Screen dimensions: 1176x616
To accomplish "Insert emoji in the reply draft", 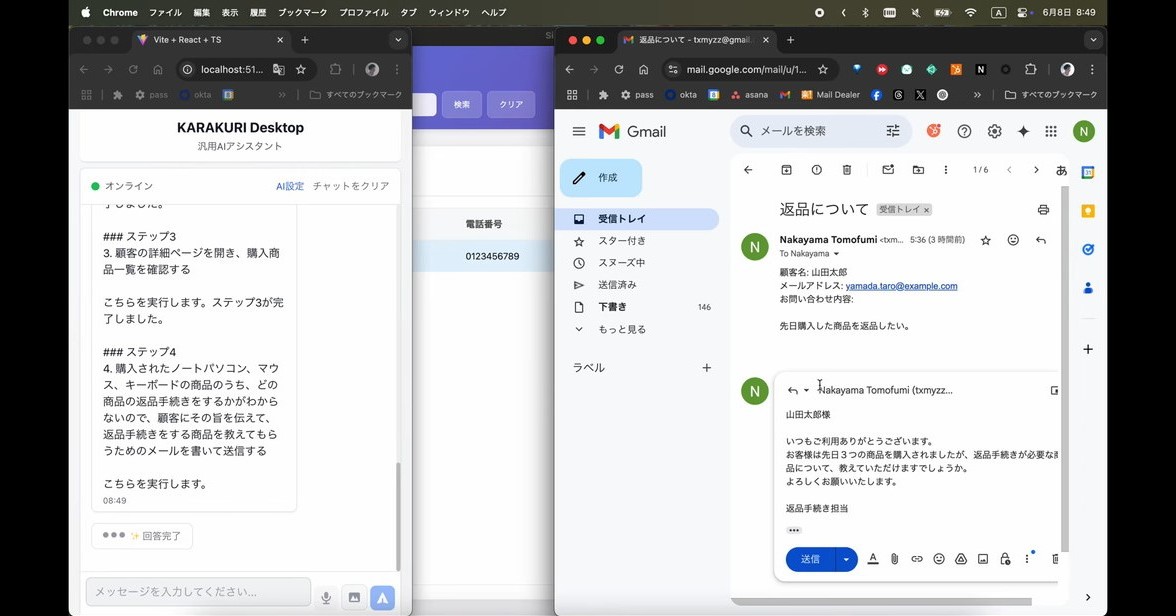I will coord(939,559).
